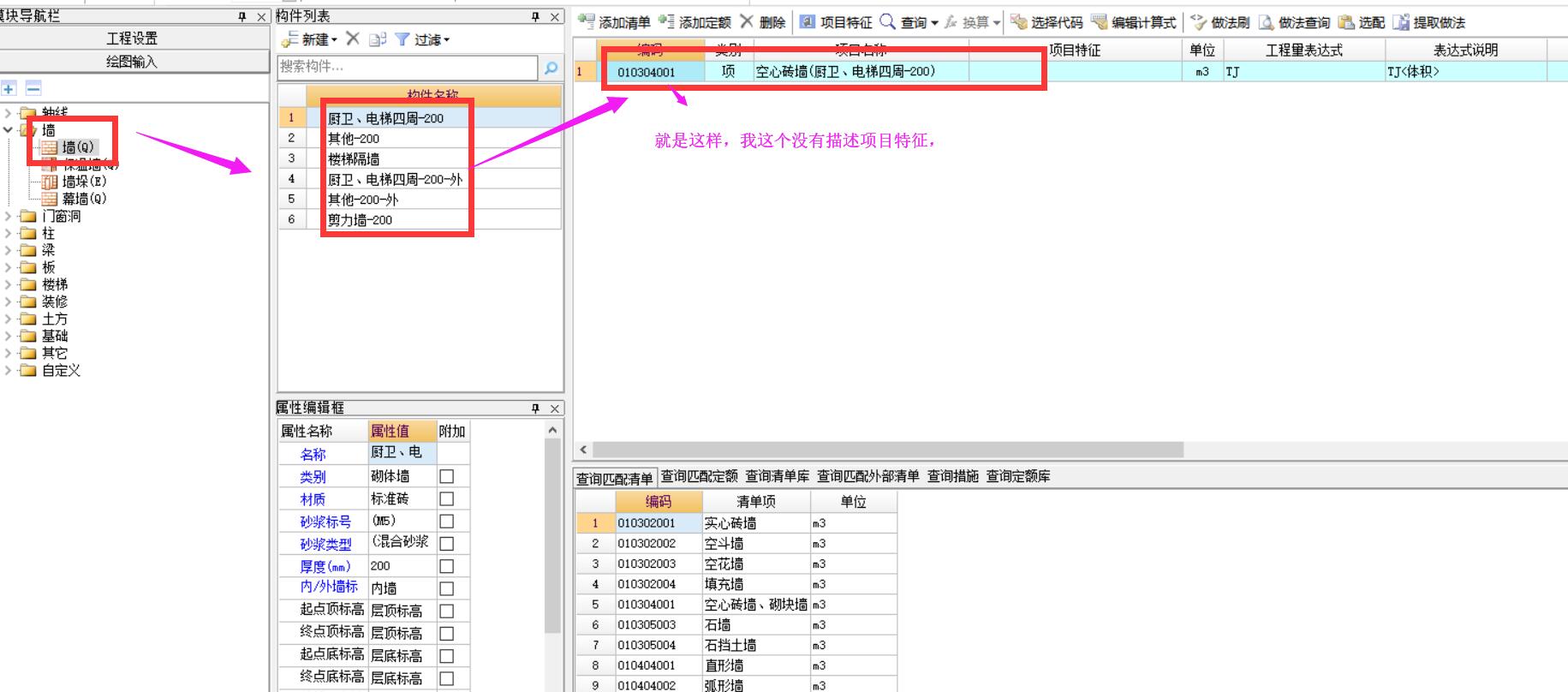Select the 墙垛(E) tree icon
Image resolution: width=1568 pixels, height=692 pixels.
[x=50, y=182]
